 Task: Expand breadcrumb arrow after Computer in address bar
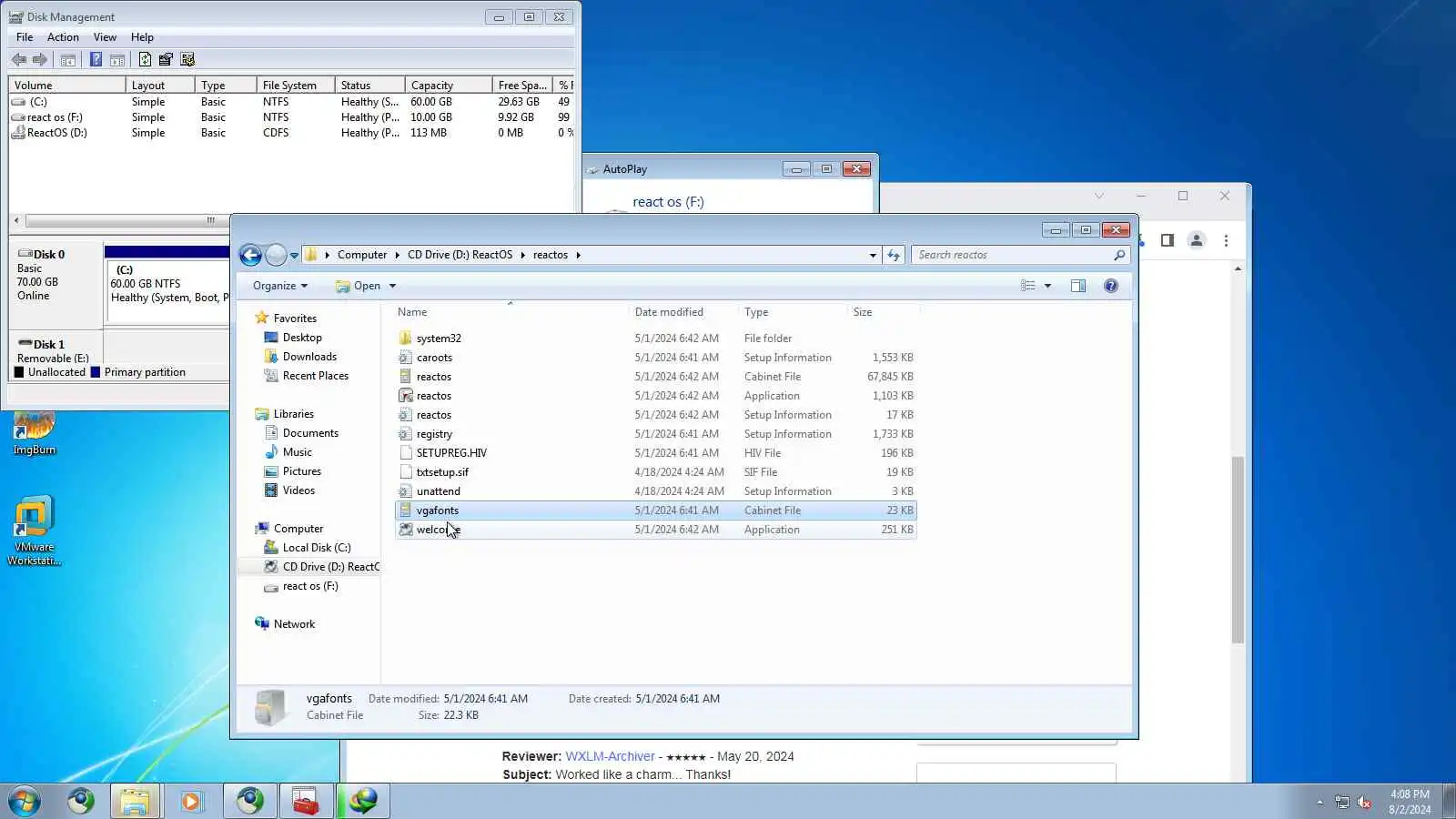[x=398, y=256]
